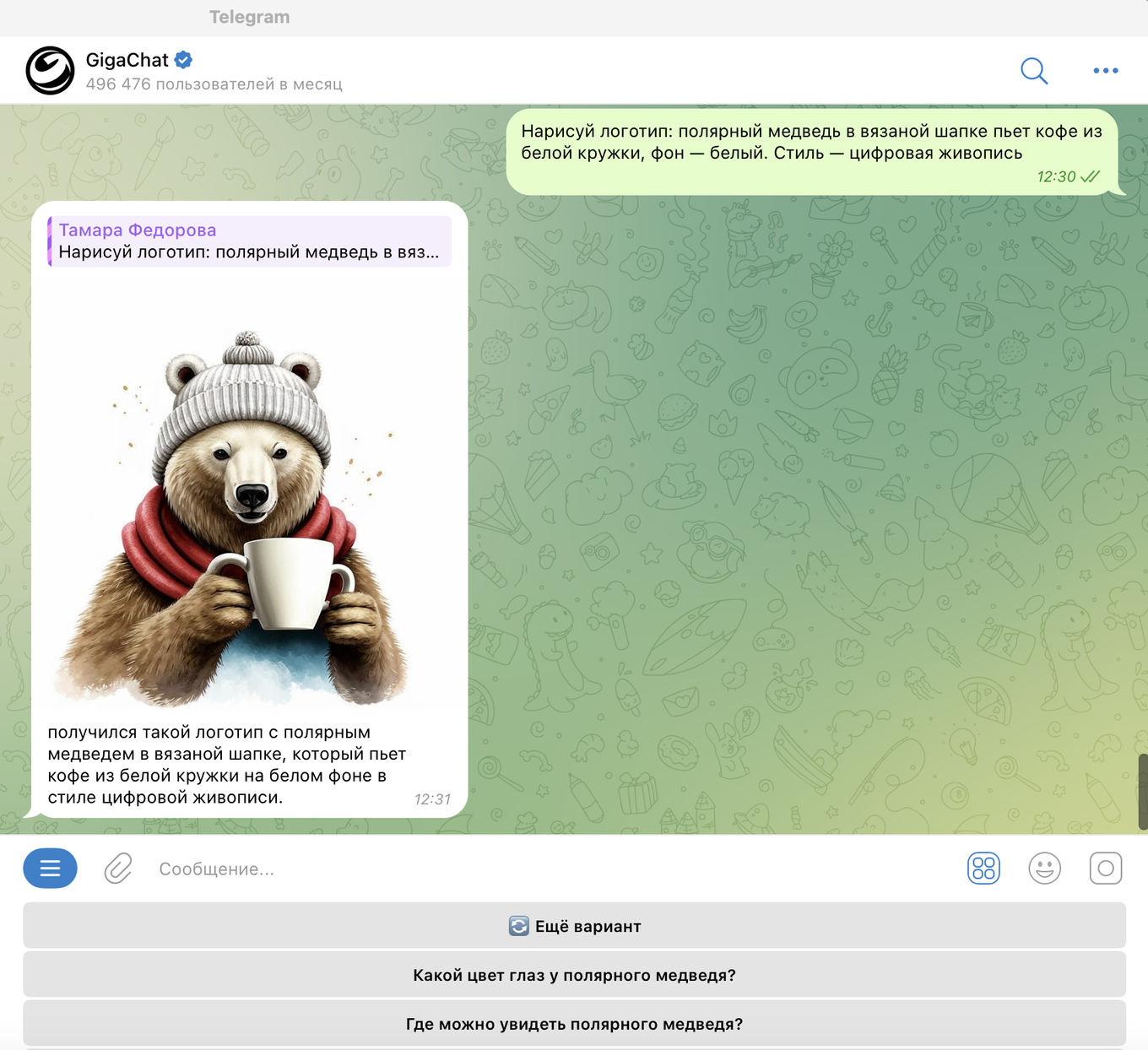Open the chat search magnifier icon
Viewport: 1148px width, 1050px height.
click(1033, 71)
